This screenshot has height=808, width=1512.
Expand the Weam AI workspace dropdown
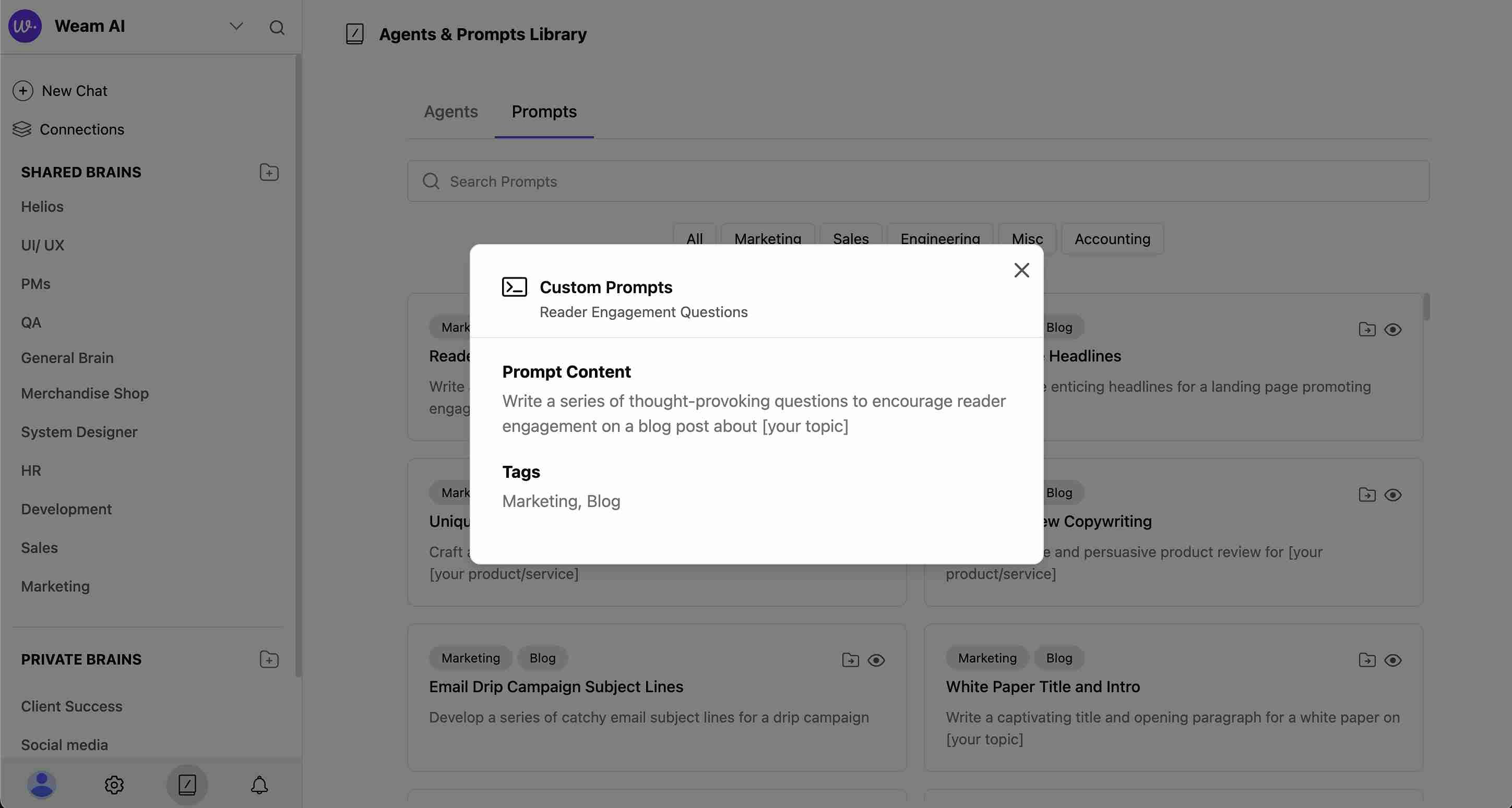pyautogui.click(x=236, y=27)
